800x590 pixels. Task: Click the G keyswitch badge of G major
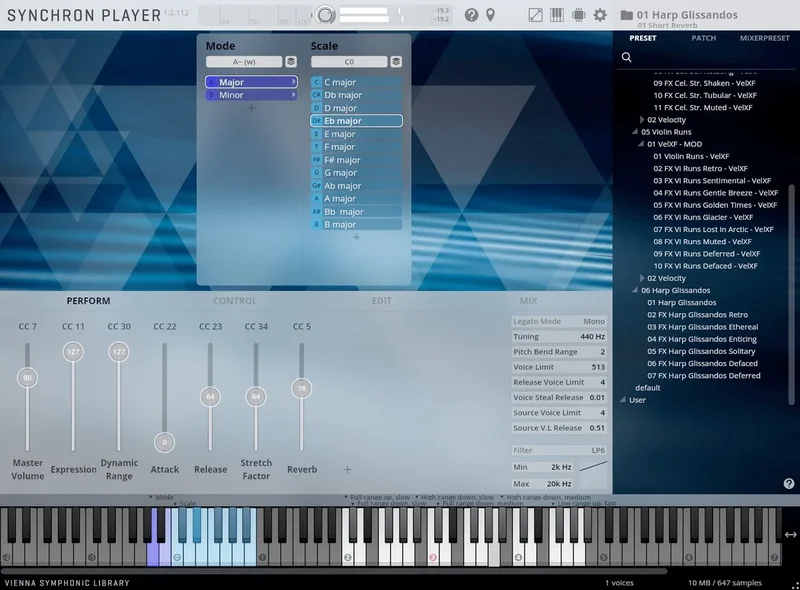[316, 173]
